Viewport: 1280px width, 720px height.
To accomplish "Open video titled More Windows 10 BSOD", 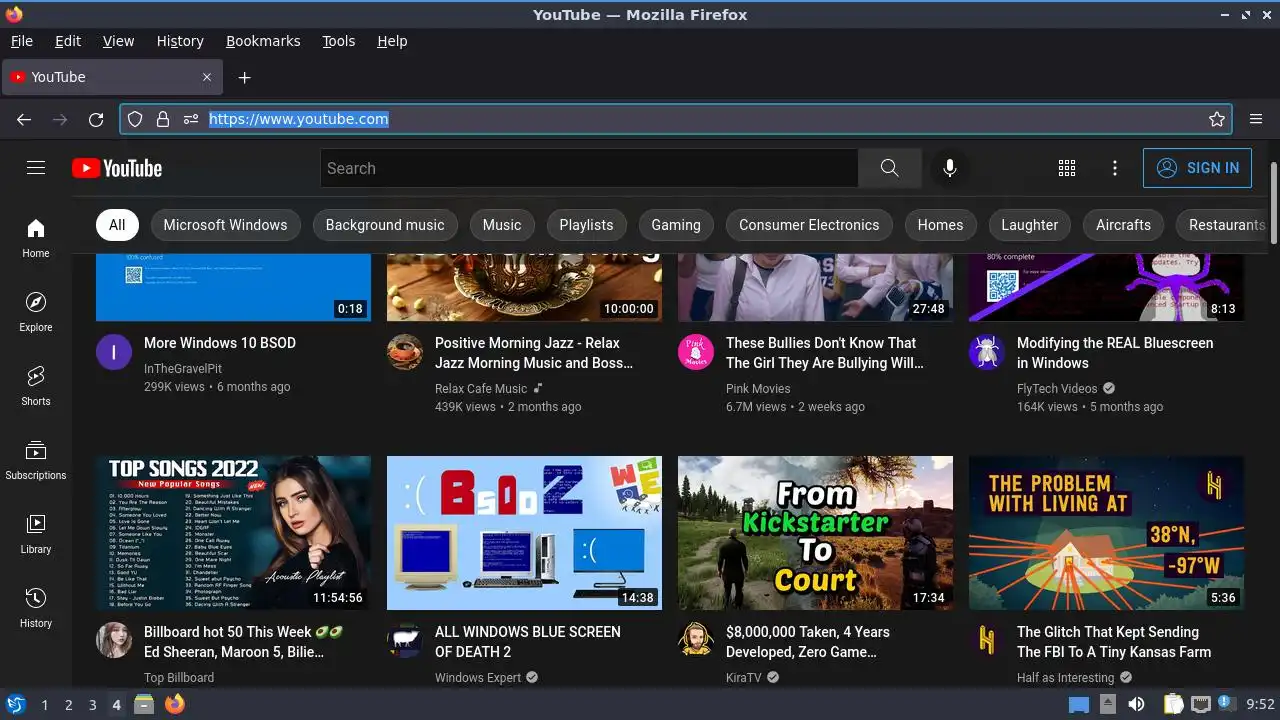I will (x=220, y=343).
